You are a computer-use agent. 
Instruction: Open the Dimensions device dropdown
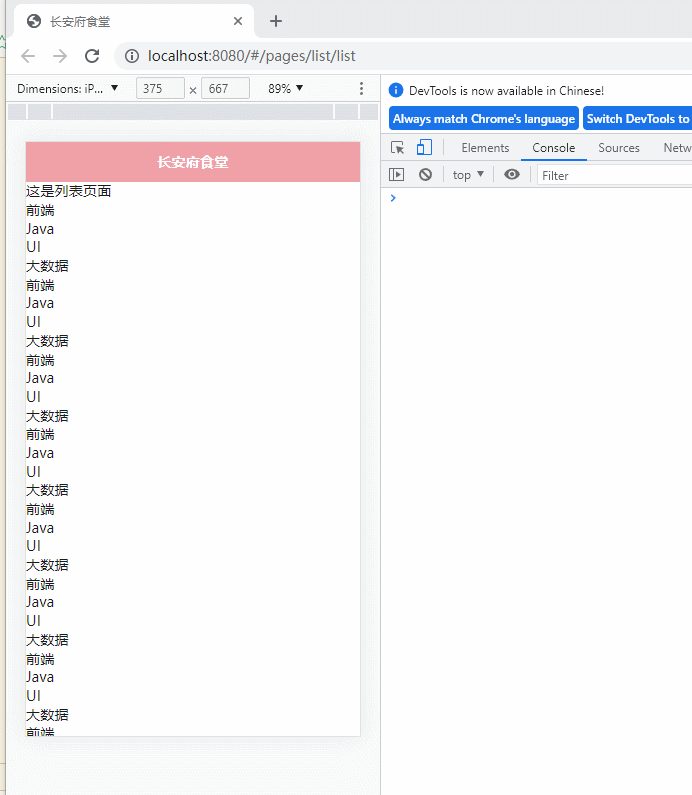click(x=67, y=89)
